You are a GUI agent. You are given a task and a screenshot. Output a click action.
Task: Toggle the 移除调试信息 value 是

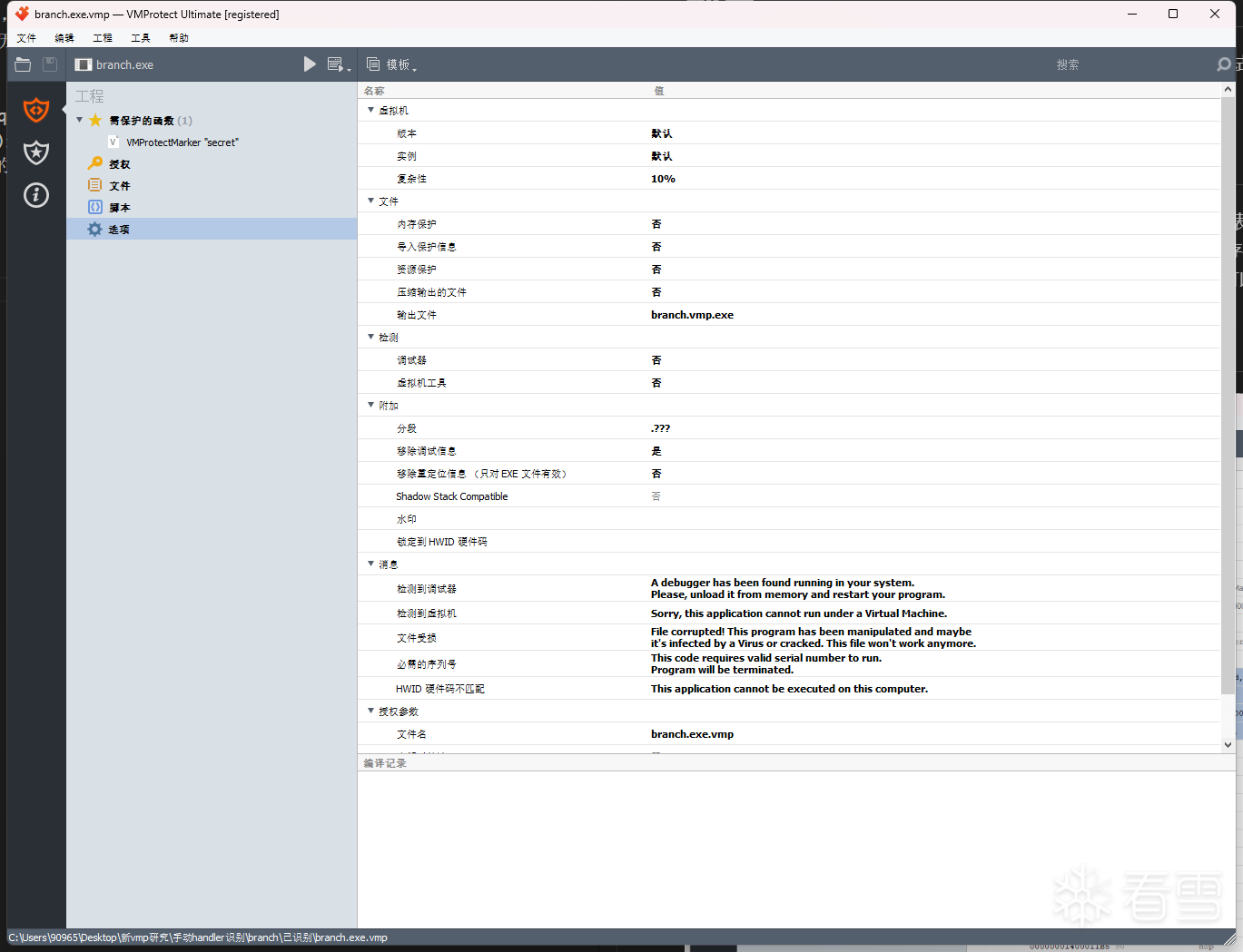coord(656,451)
